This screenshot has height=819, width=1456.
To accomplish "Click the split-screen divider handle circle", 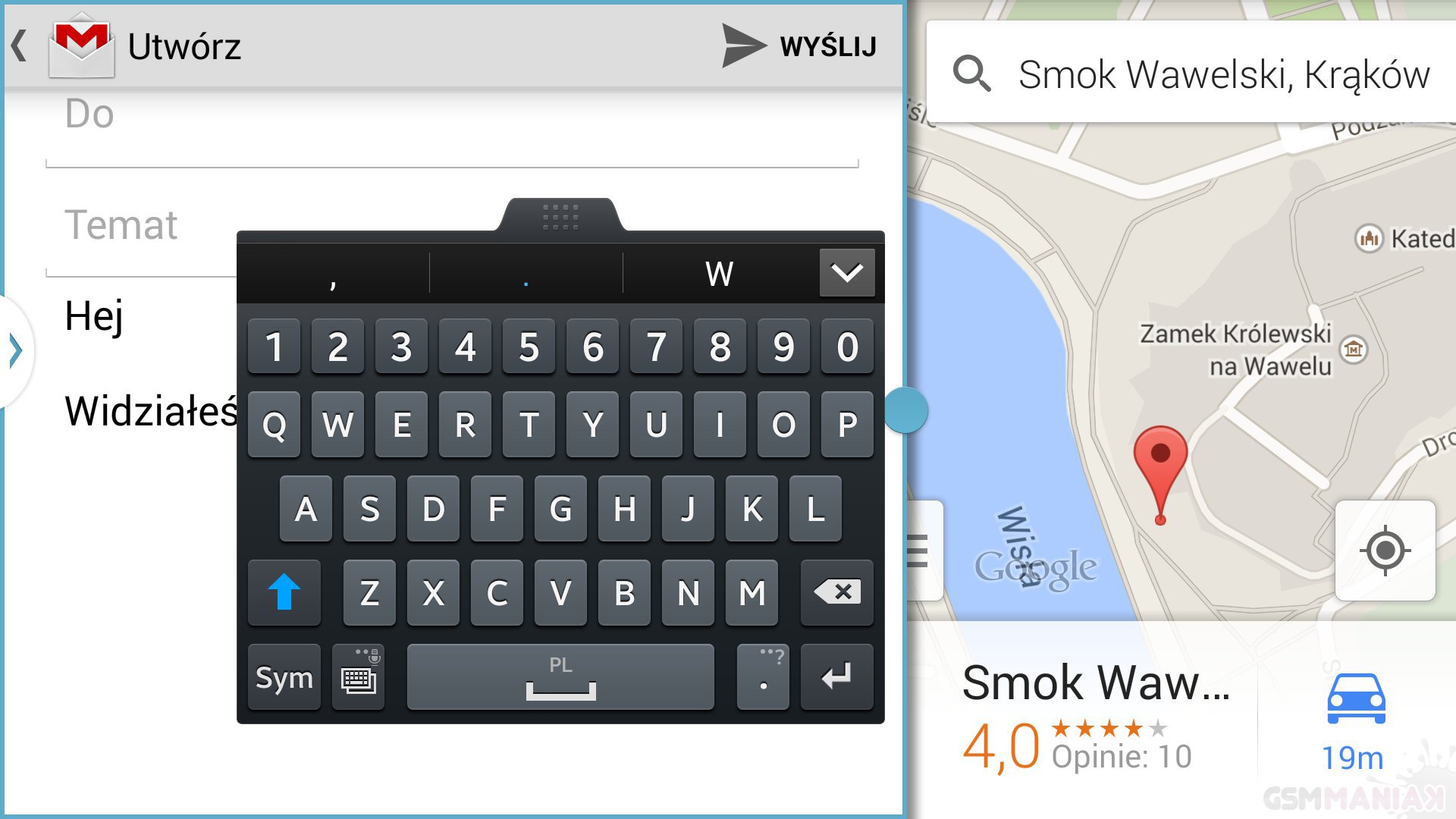I will coord(905,409).
